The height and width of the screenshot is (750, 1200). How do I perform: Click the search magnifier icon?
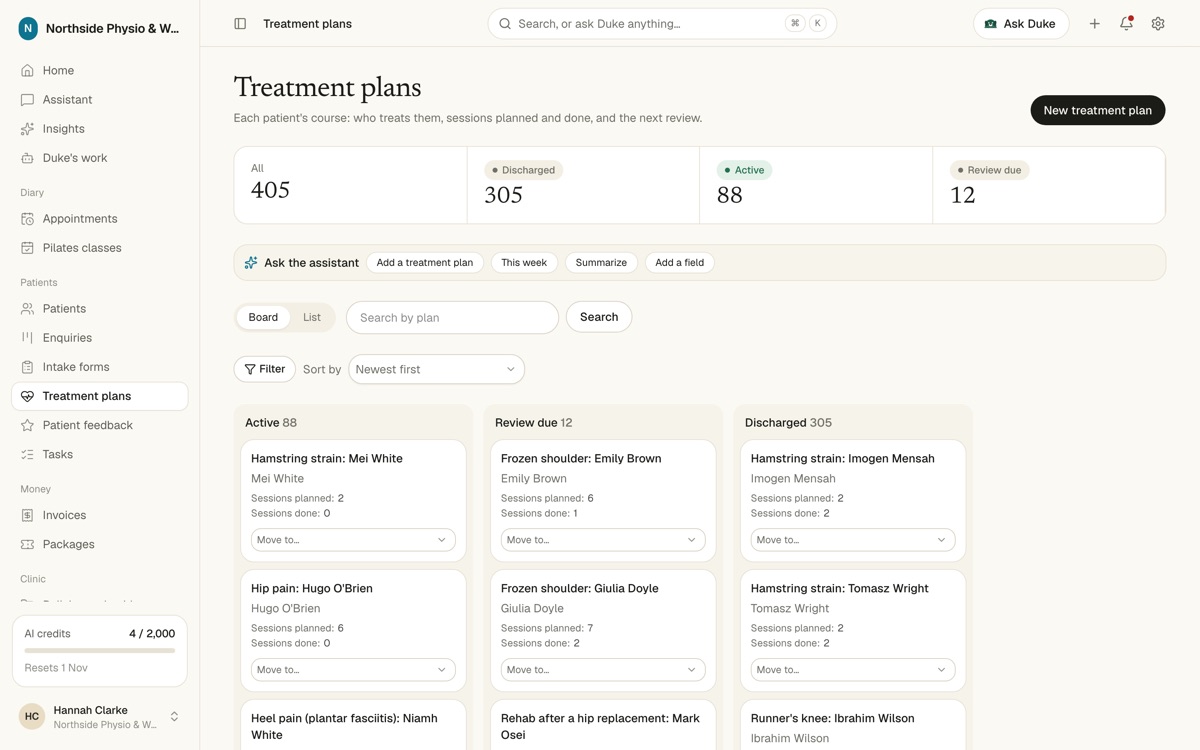505,24
